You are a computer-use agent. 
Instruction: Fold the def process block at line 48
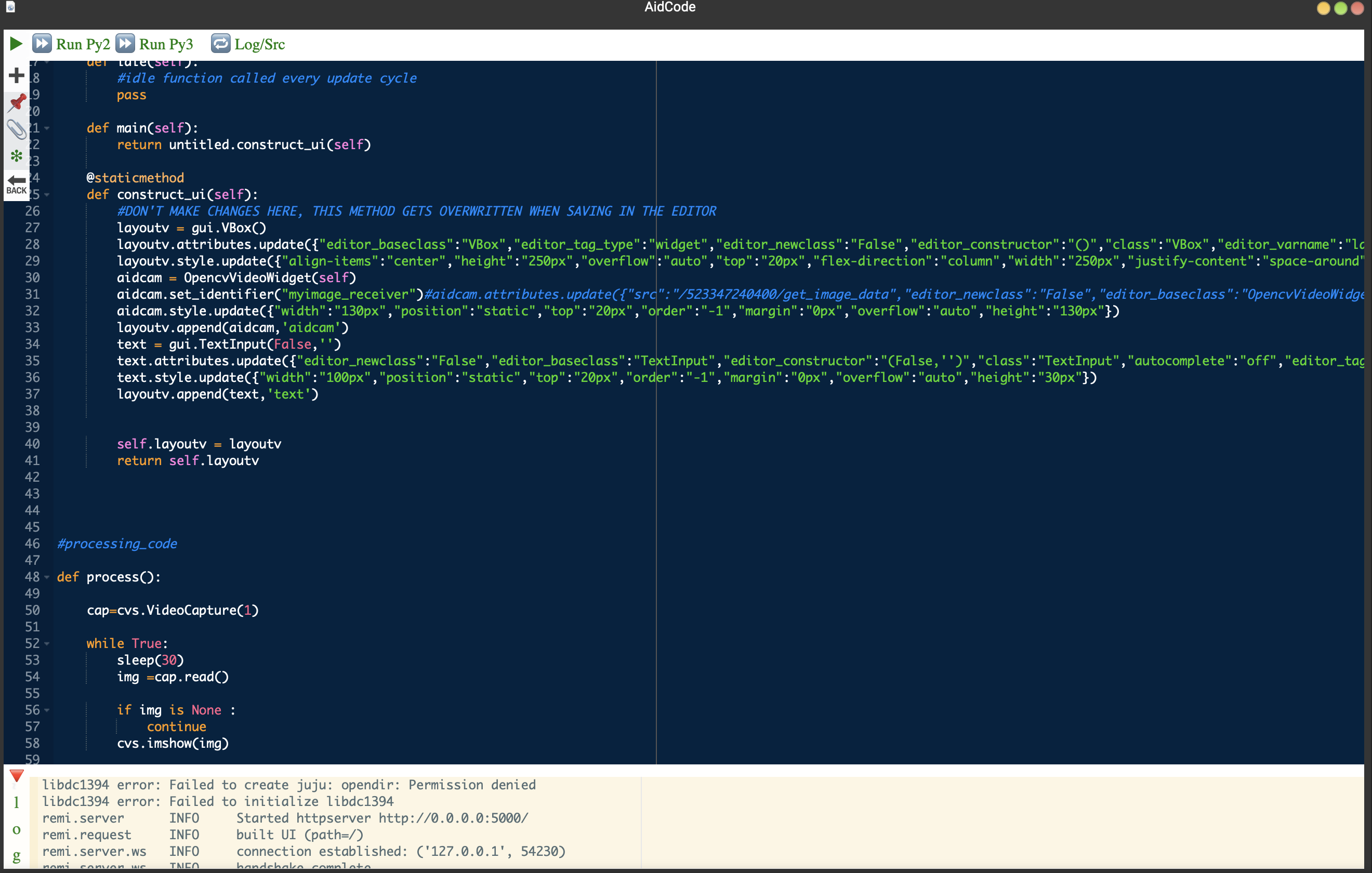click(47, 577)
